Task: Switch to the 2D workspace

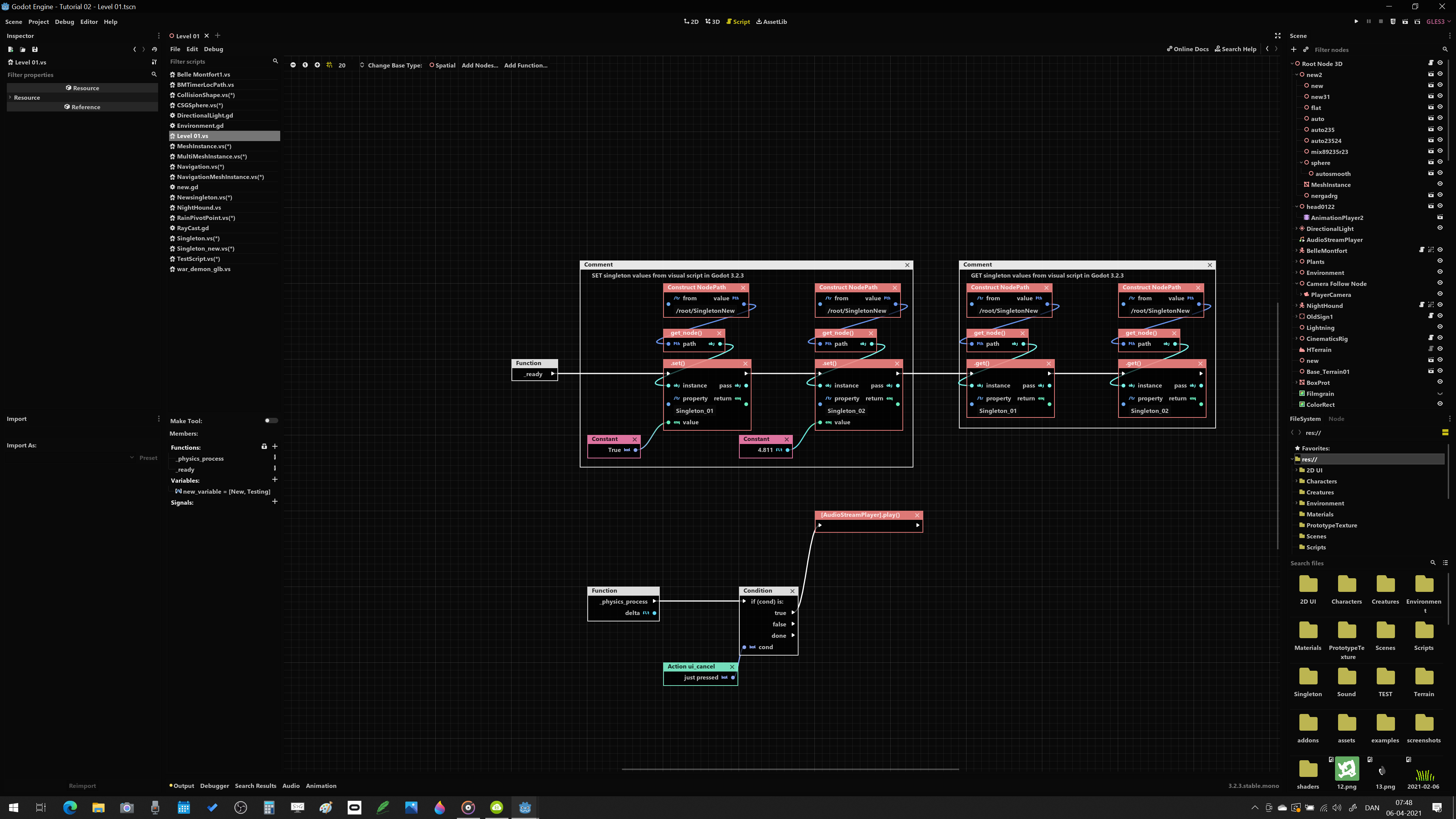Action: [x=691, y=22]
